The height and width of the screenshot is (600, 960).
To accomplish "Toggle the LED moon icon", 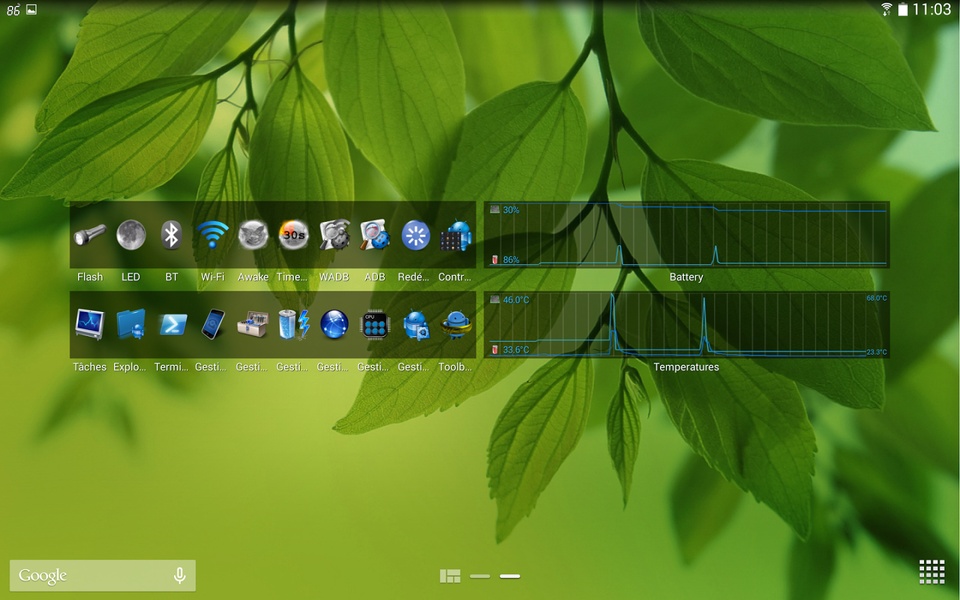I will tap(130, 235).
